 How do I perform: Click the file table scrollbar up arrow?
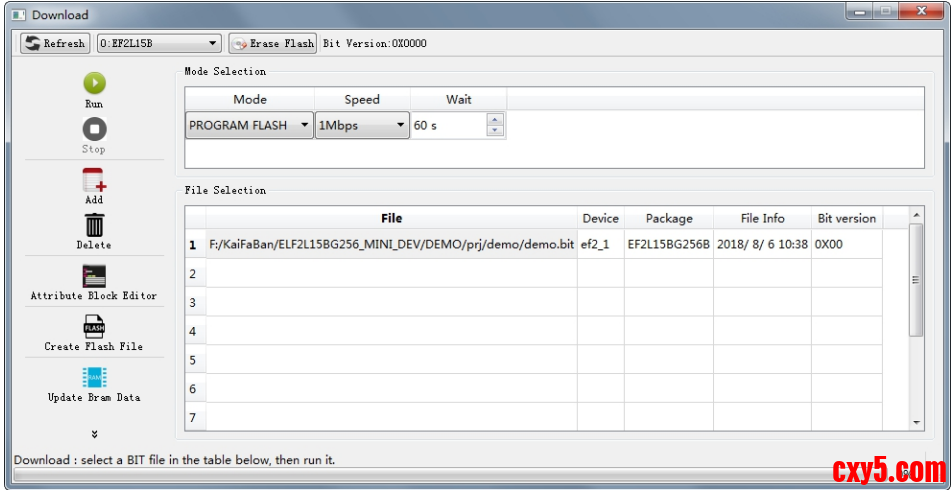(916, 215)
